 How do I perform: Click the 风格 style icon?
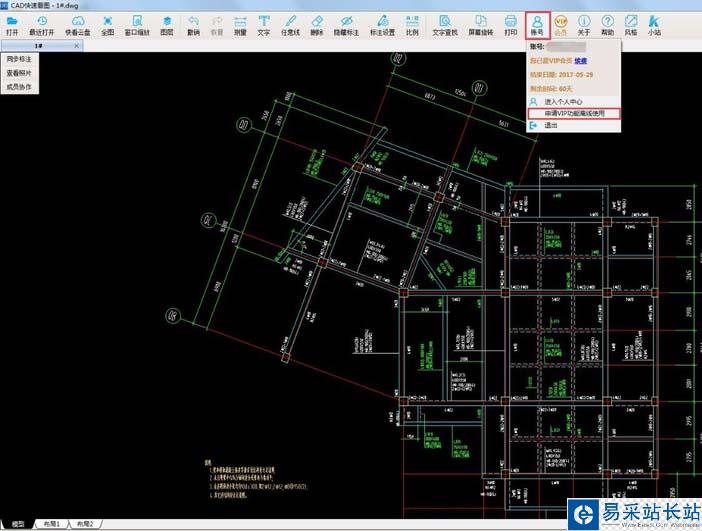tap(631, 26)
